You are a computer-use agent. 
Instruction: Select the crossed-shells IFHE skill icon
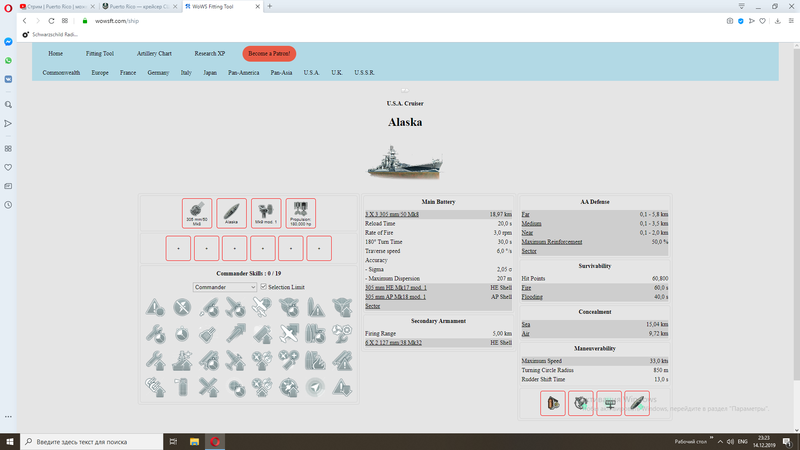pos(209,387)
